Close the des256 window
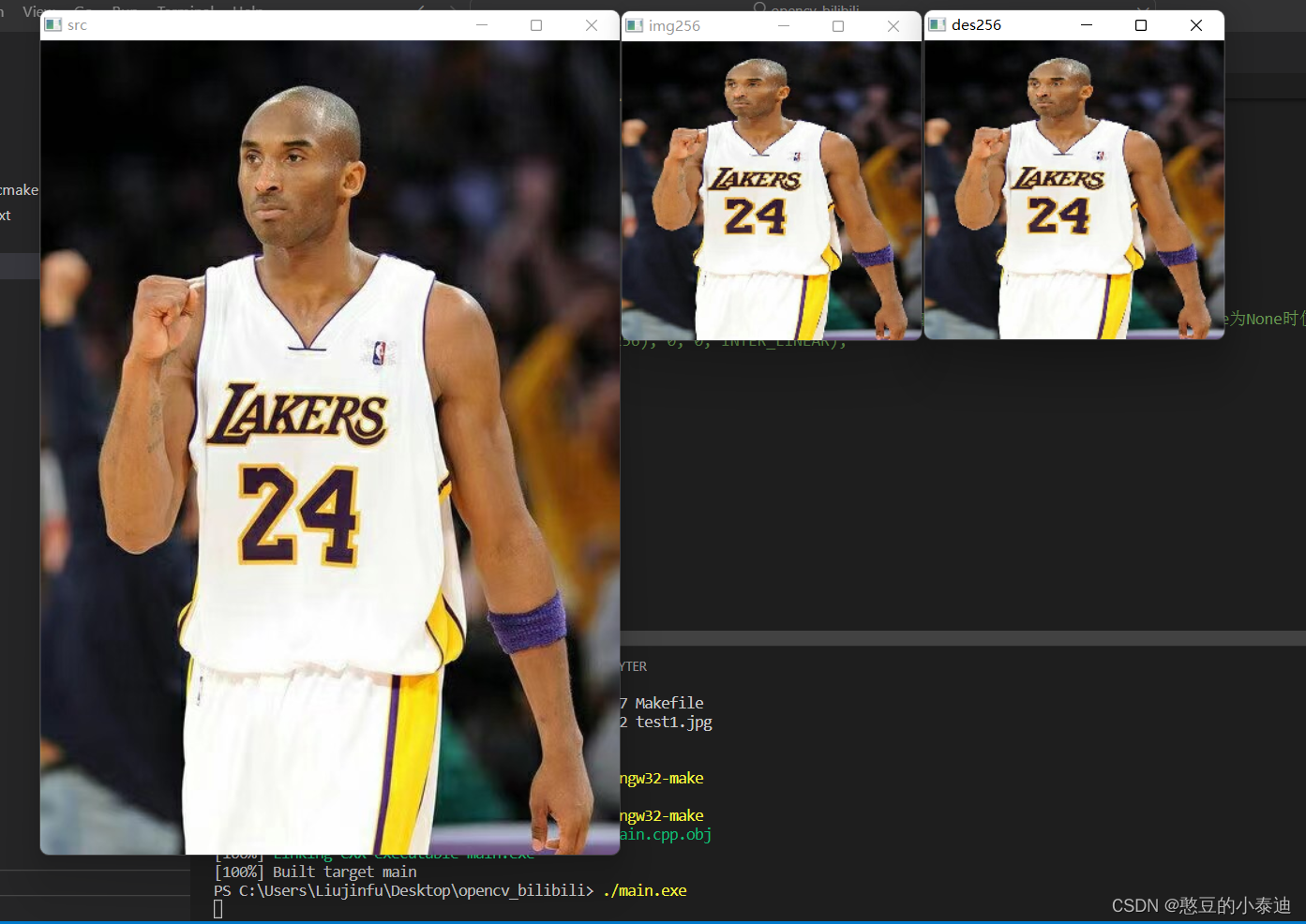The width and height of the screenshot is (1306, 924). click(1196, 25)
